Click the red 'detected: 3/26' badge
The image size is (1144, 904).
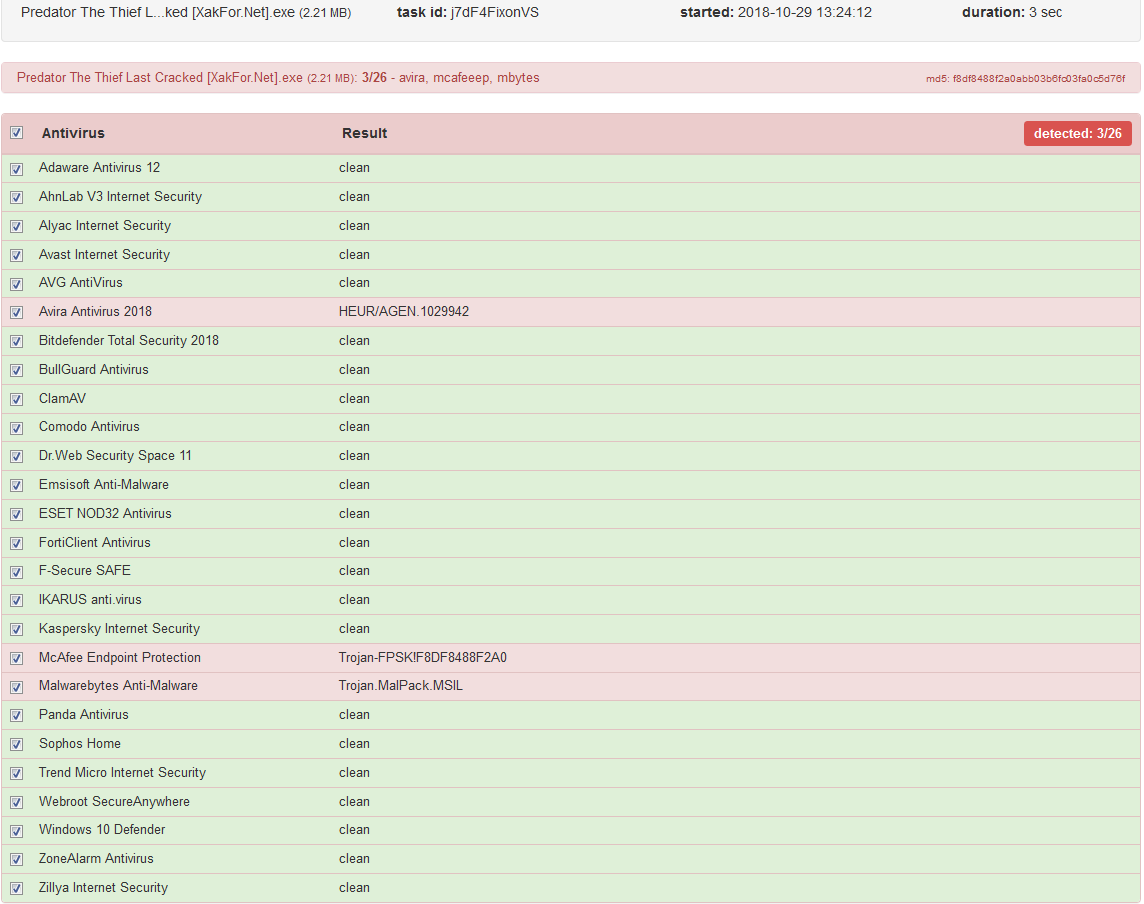pos(1078,134)
